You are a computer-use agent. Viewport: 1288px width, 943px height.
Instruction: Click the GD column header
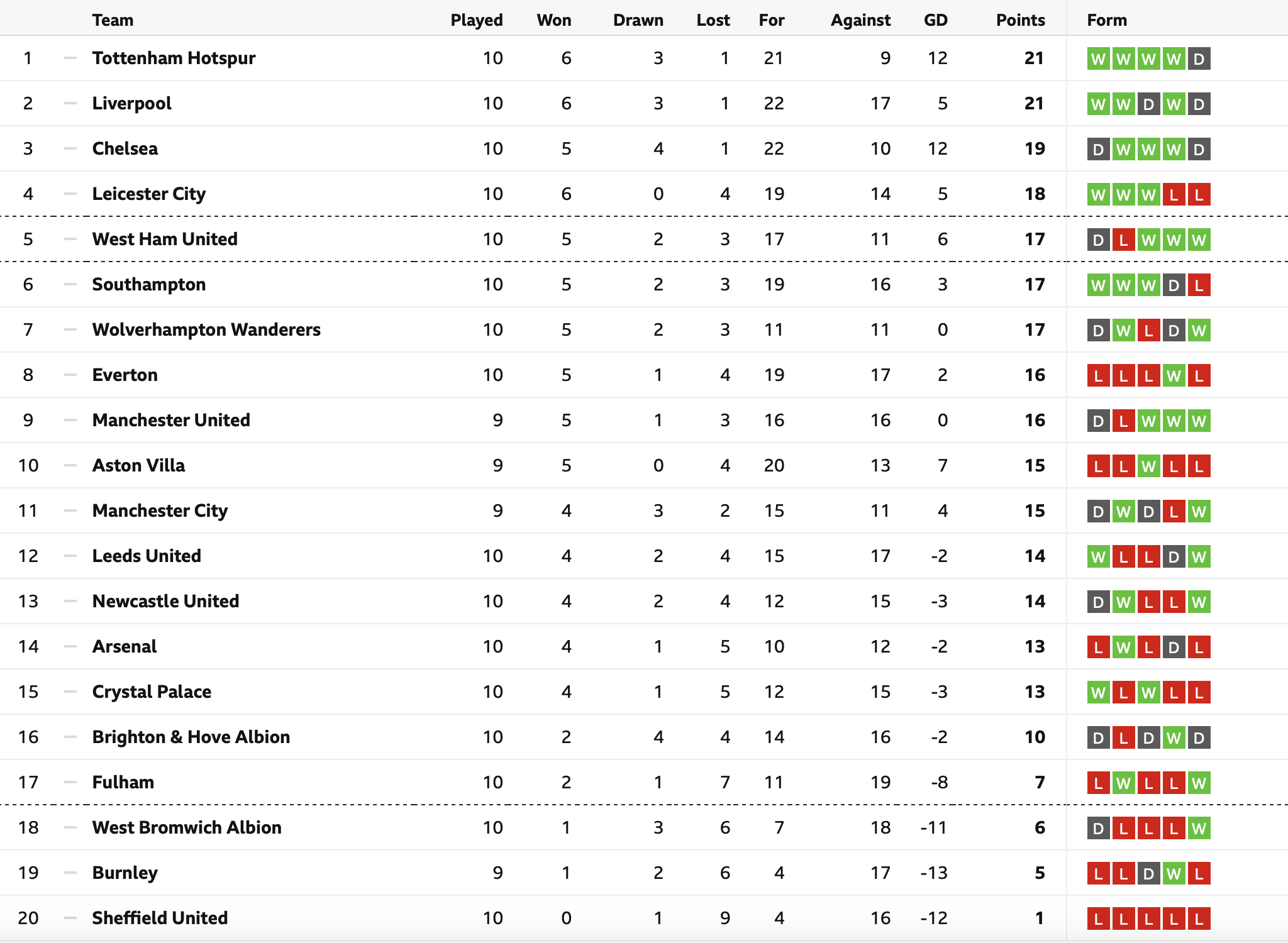pos(935,20)
